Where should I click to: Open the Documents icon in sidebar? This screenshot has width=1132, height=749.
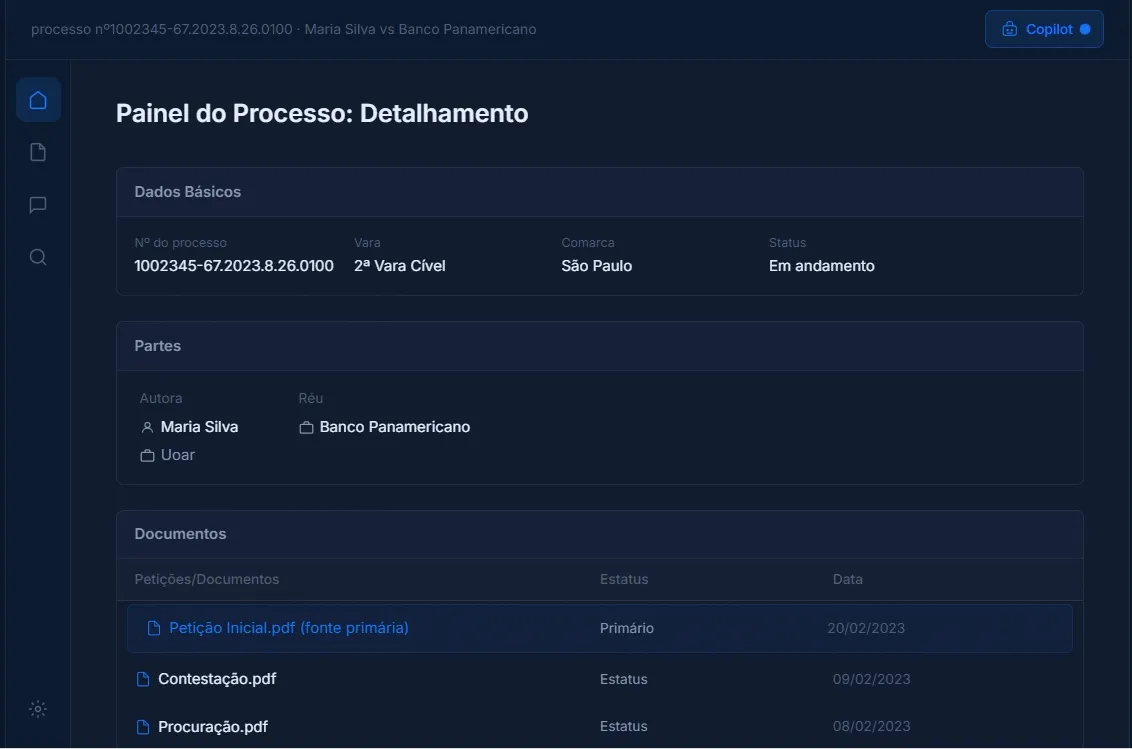[x=38, y=152]
